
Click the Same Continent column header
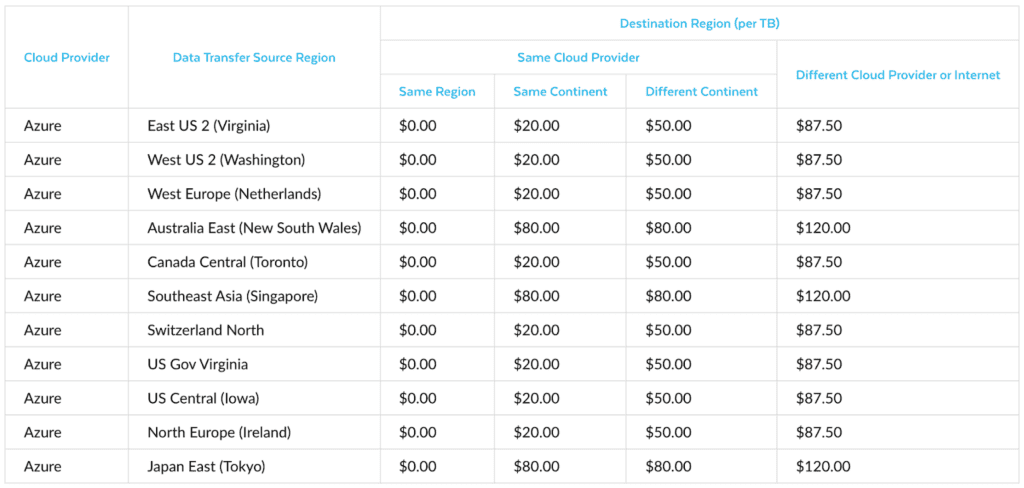[x=560, y=91]
